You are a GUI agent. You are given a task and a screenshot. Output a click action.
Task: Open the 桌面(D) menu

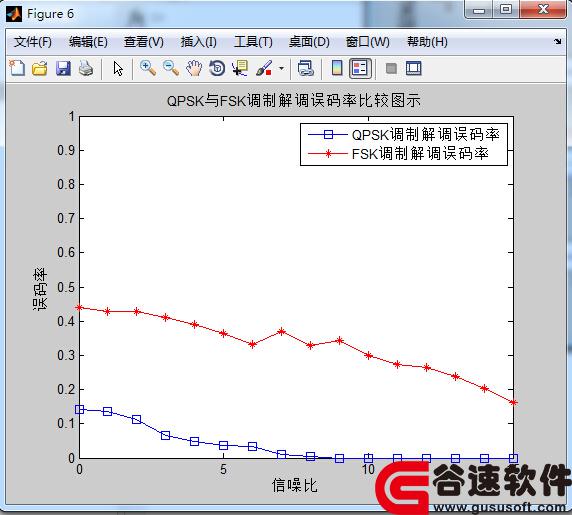(309, 42)
